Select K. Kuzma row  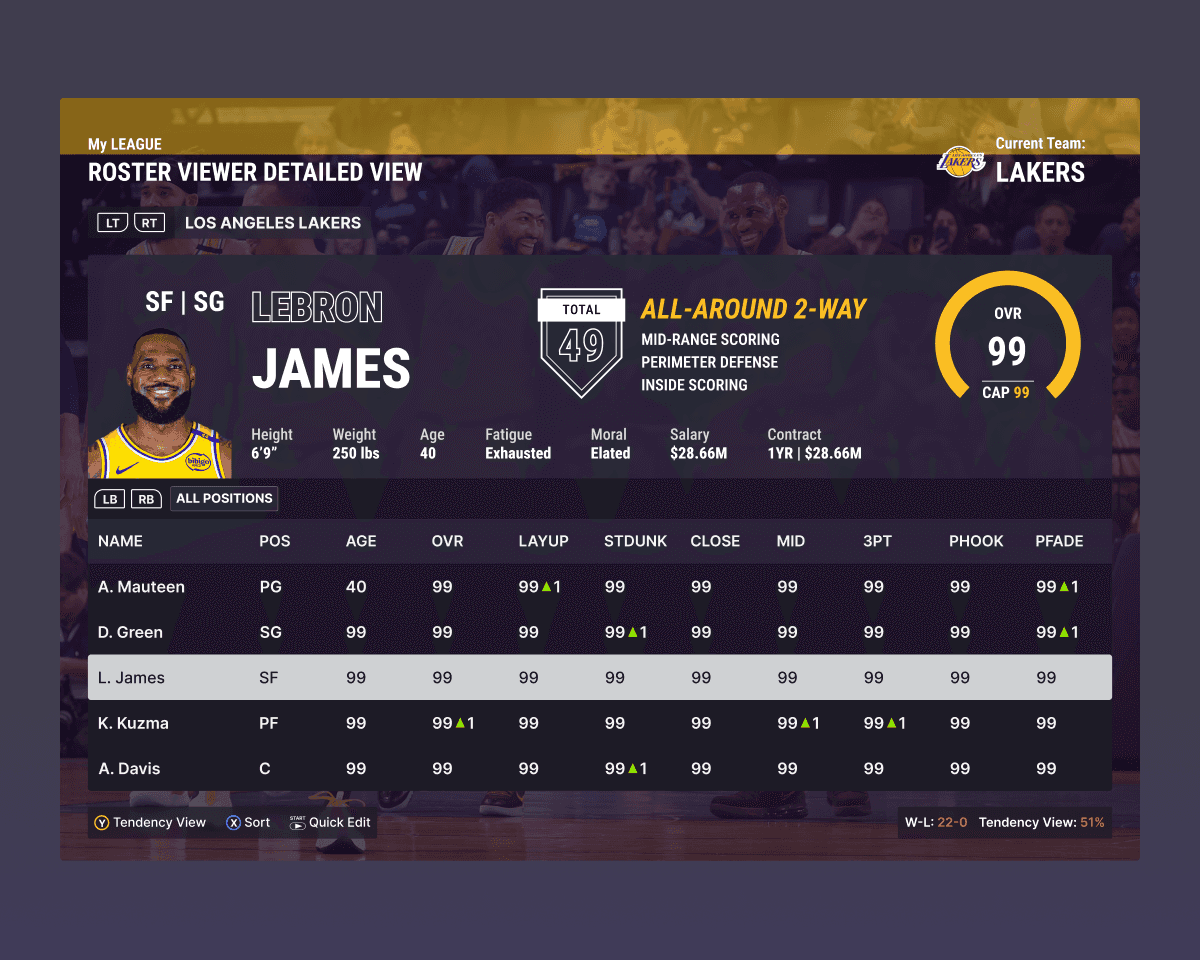coord(600,723)
